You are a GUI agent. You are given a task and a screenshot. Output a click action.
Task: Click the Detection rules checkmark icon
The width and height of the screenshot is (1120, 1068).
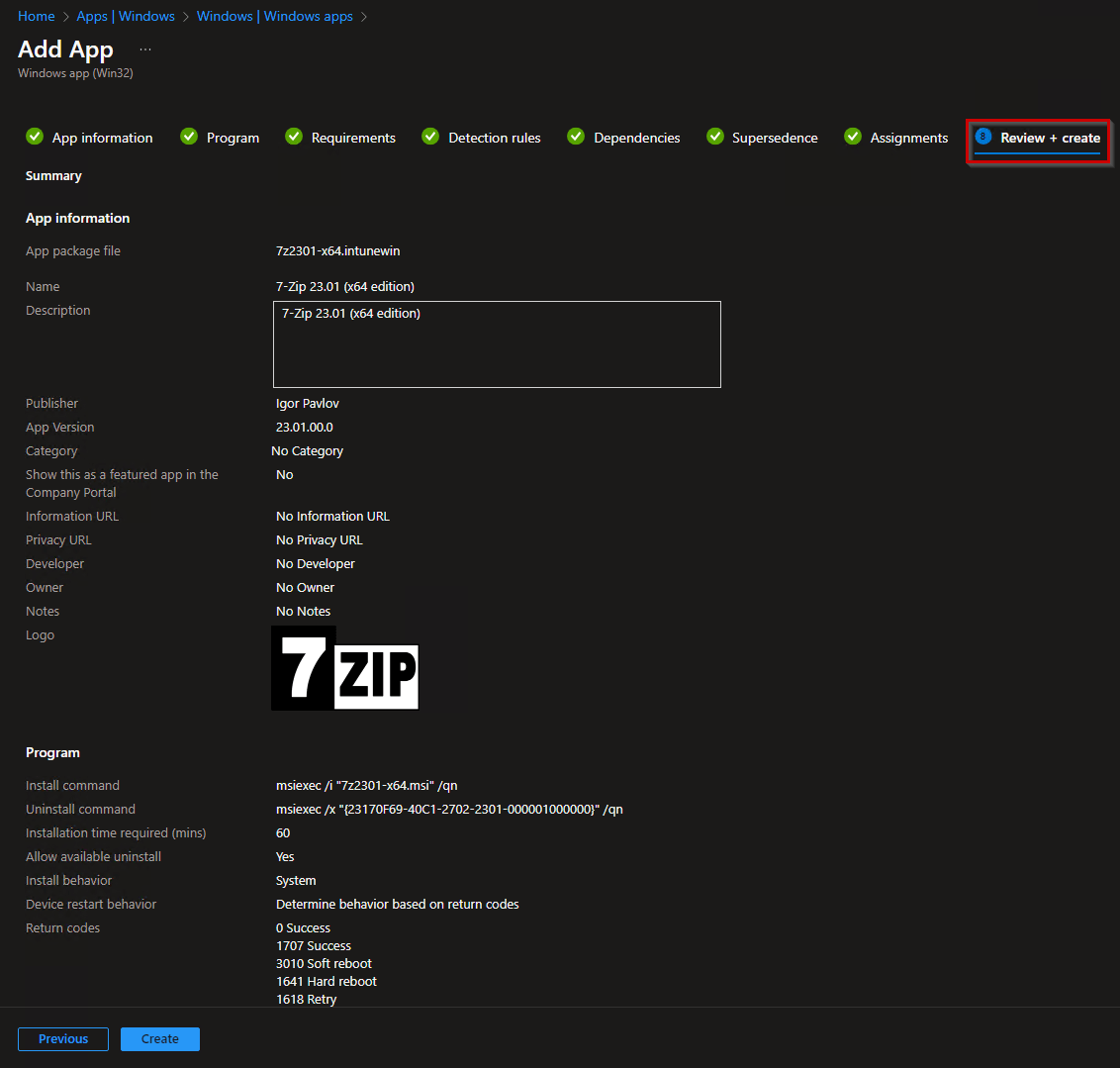(x=430, y=137)
